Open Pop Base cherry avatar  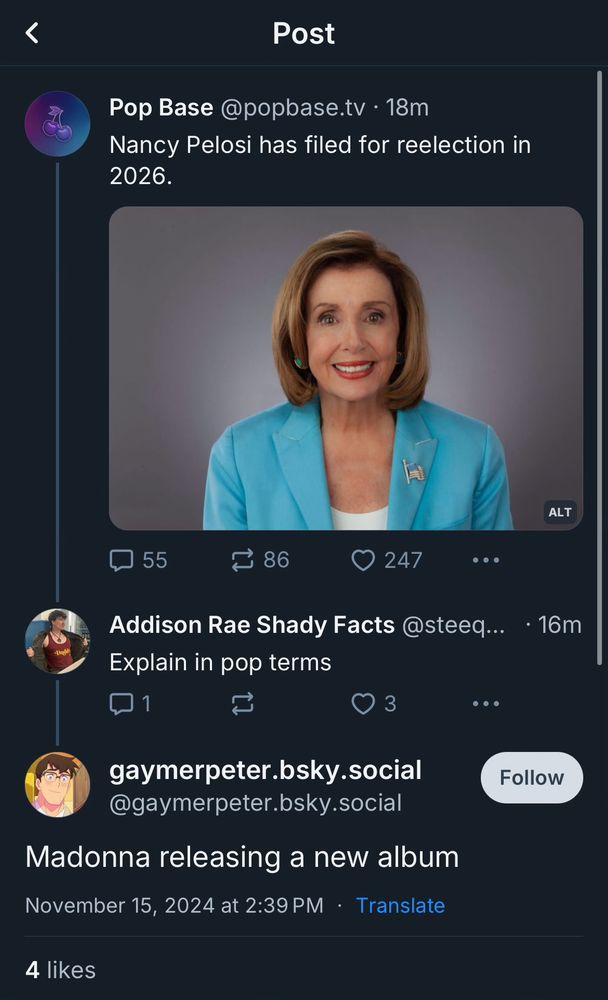[57, 124]
